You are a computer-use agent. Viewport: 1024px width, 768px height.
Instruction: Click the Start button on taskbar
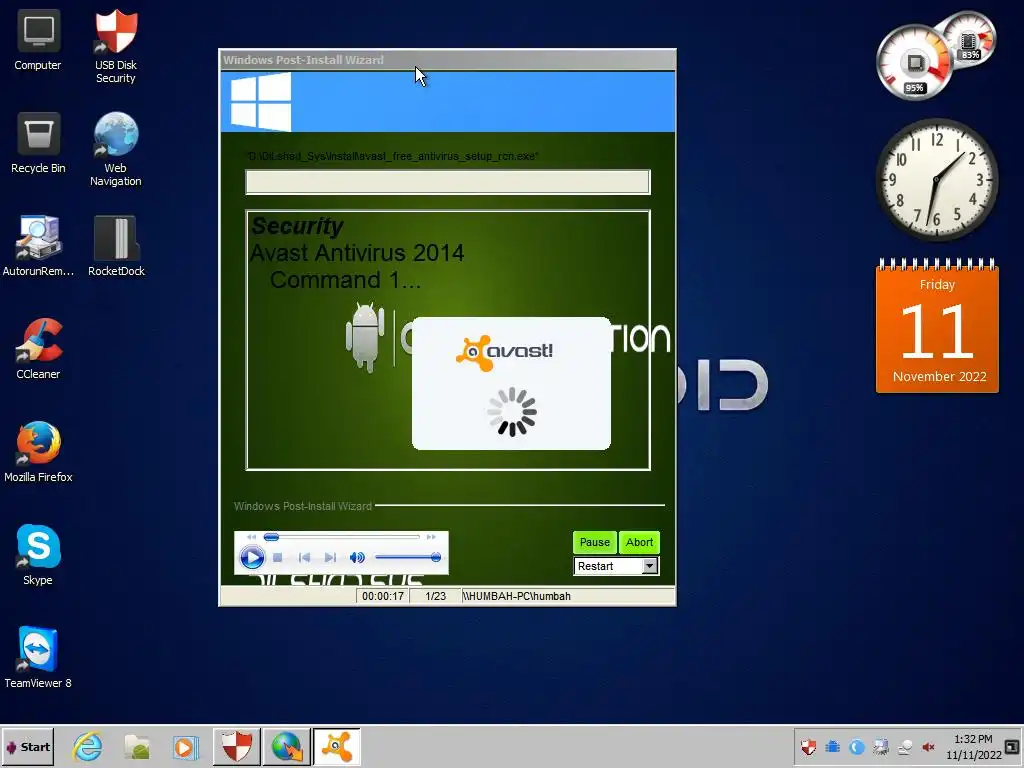coord(28,747)
